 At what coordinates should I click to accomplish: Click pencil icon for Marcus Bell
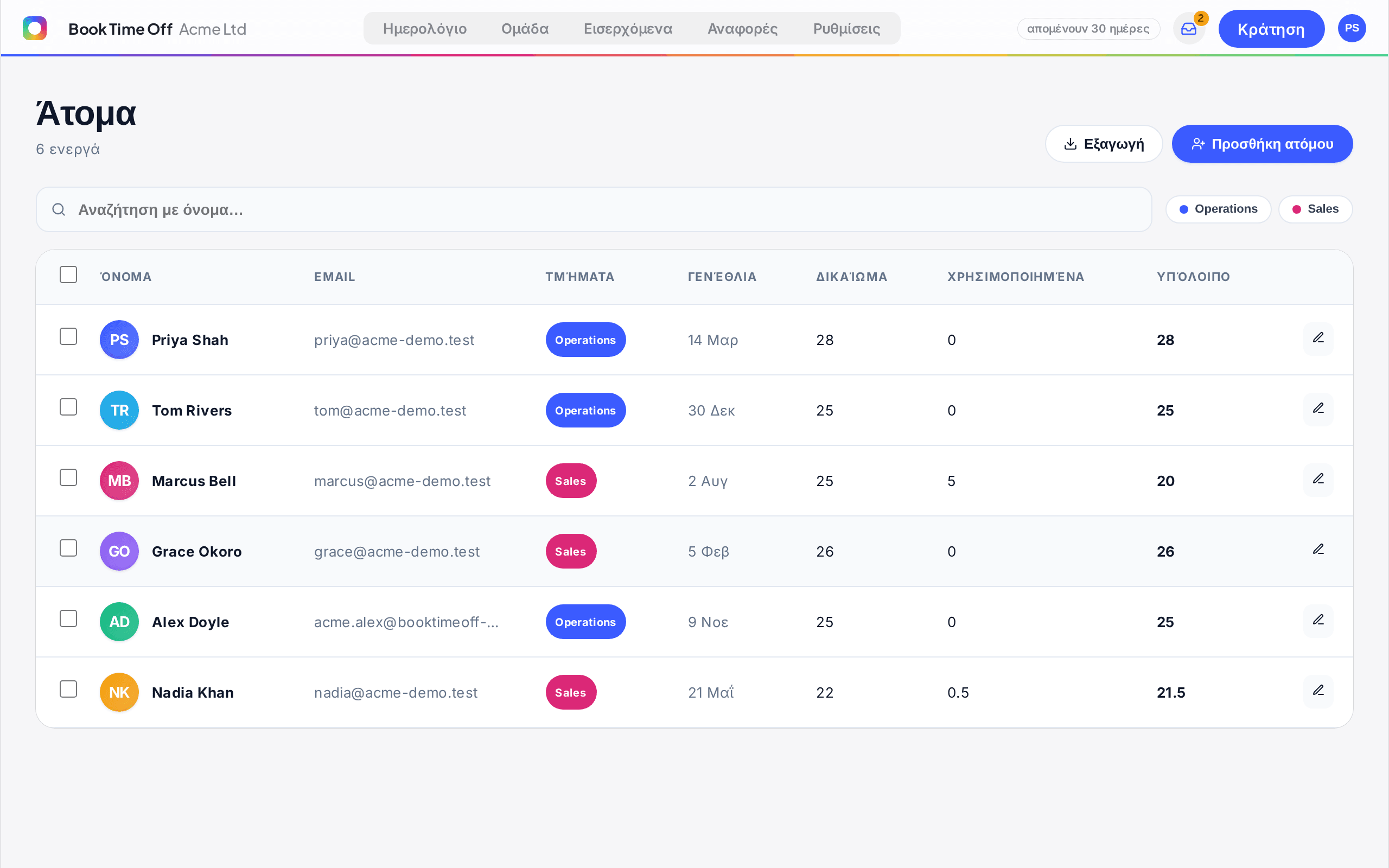click(x=1318, y=480)
